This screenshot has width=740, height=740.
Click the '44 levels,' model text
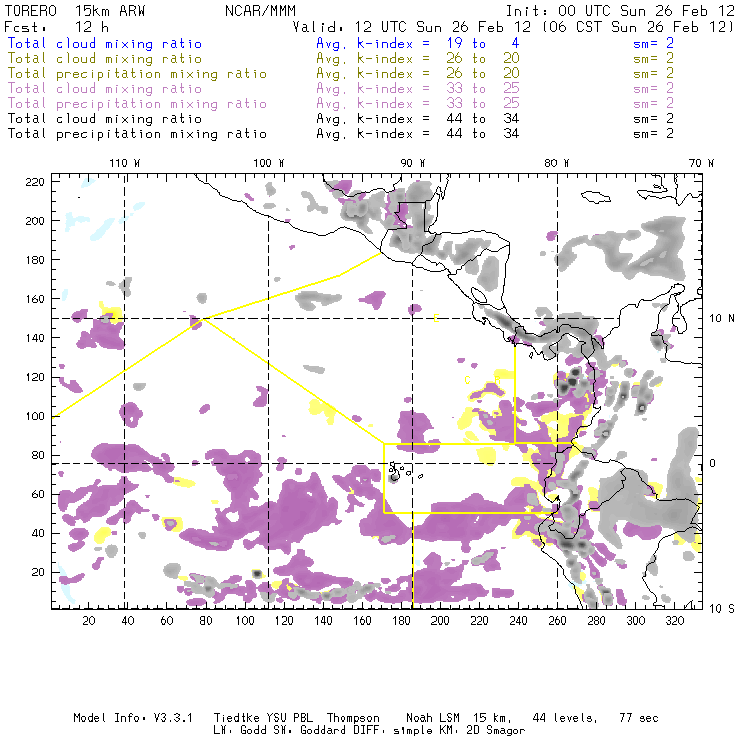[565, 718]
